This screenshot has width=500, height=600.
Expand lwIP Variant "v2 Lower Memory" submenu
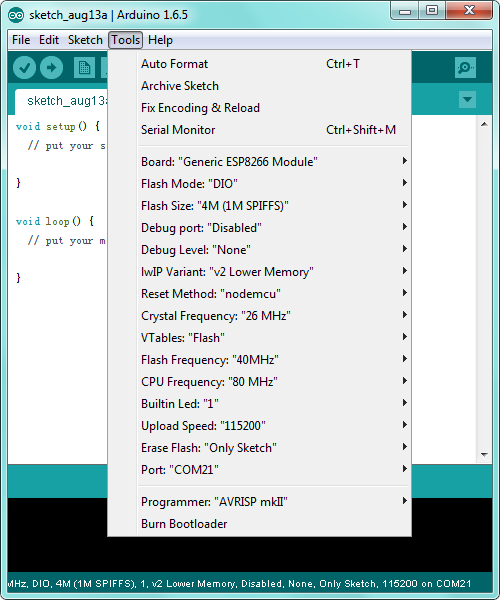point(259,272)
